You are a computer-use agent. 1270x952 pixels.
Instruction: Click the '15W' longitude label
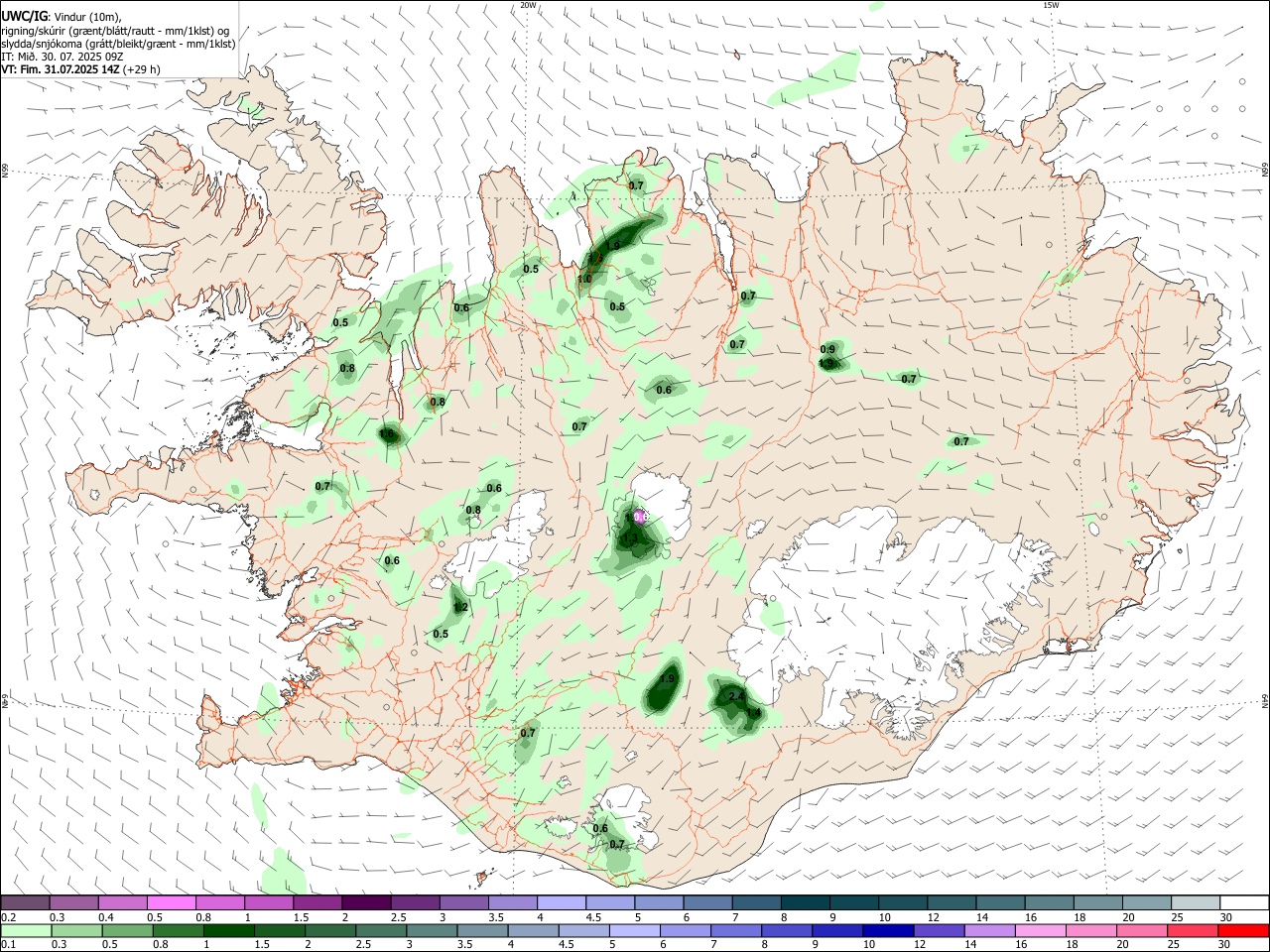point(1051,5)
